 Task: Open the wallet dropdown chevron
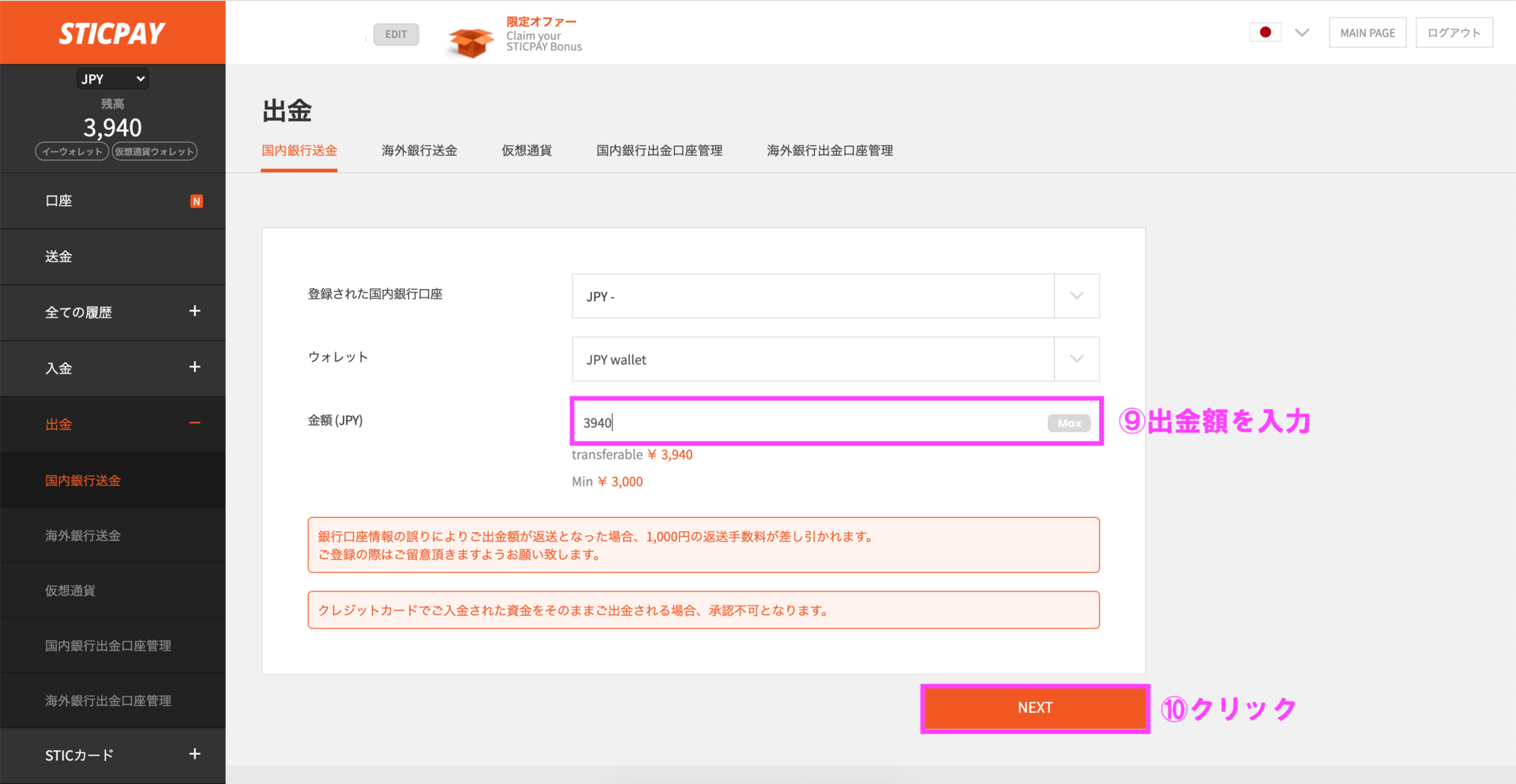coord(1077,359)
